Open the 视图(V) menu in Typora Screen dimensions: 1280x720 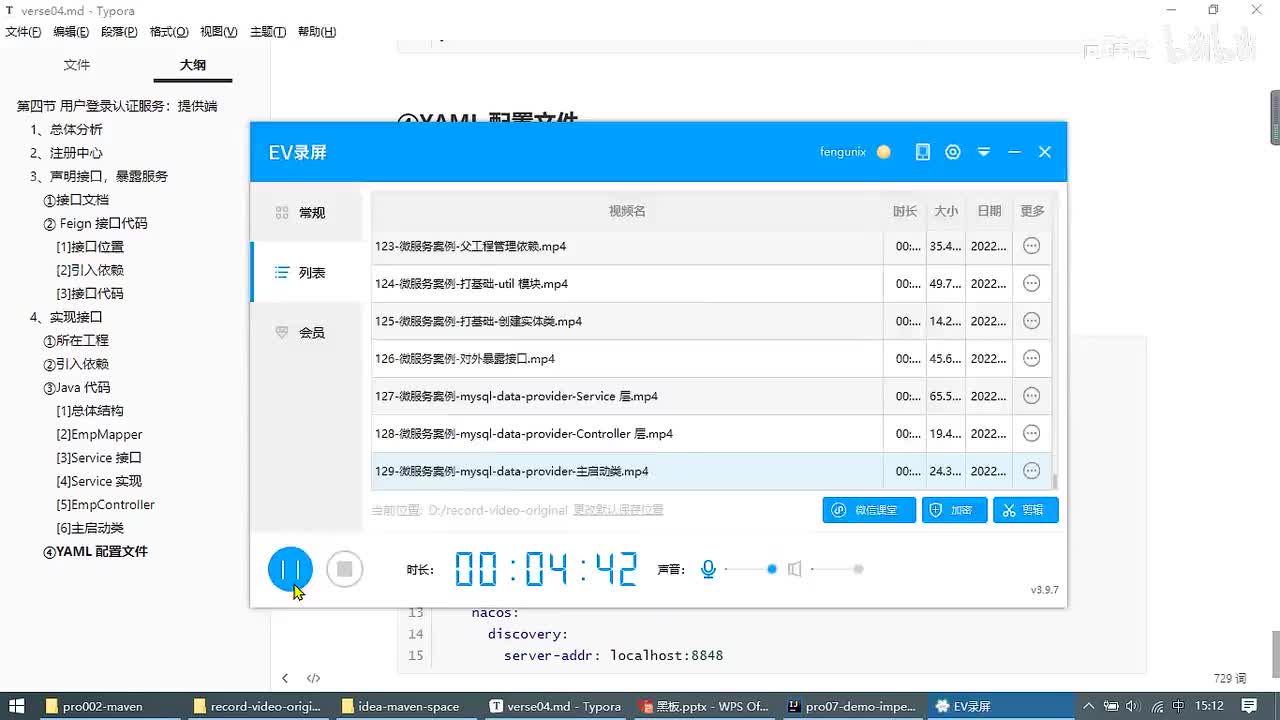[x=219, y=32]
